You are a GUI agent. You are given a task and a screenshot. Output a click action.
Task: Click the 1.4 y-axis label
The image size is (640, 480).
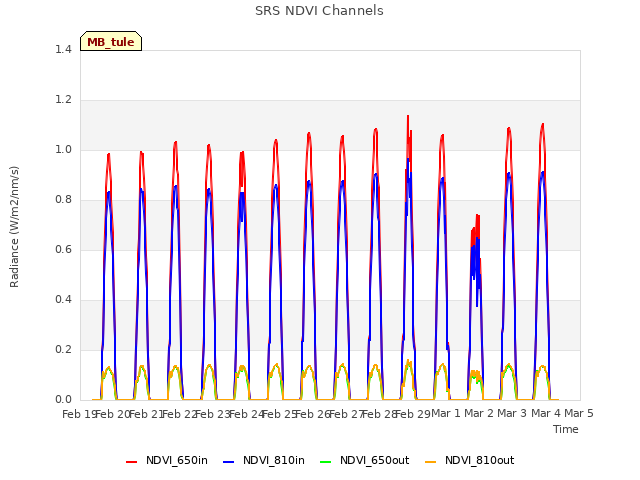coord(63,49)
